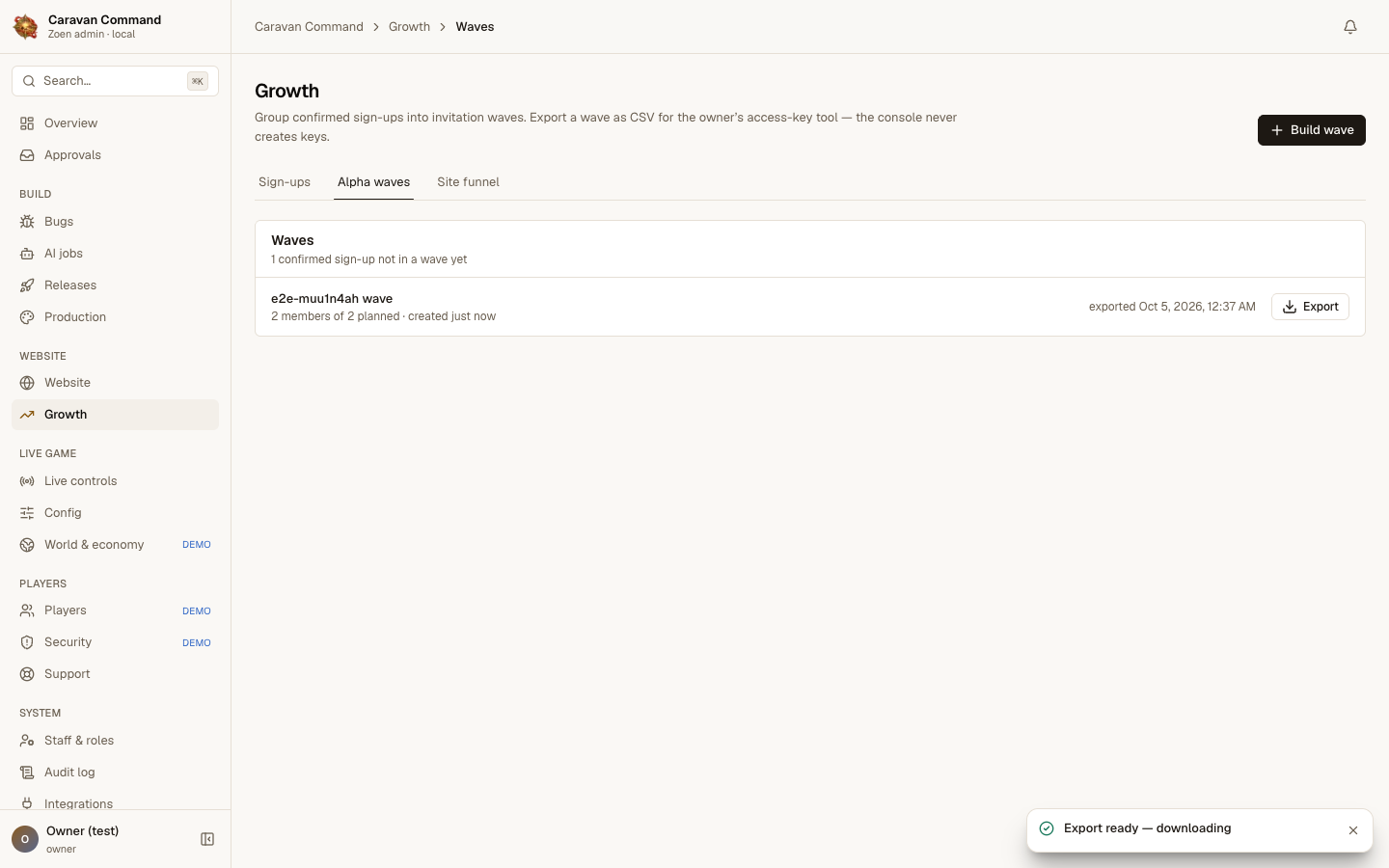Dismiss the Export ready toast

(x=1353, y=830)
